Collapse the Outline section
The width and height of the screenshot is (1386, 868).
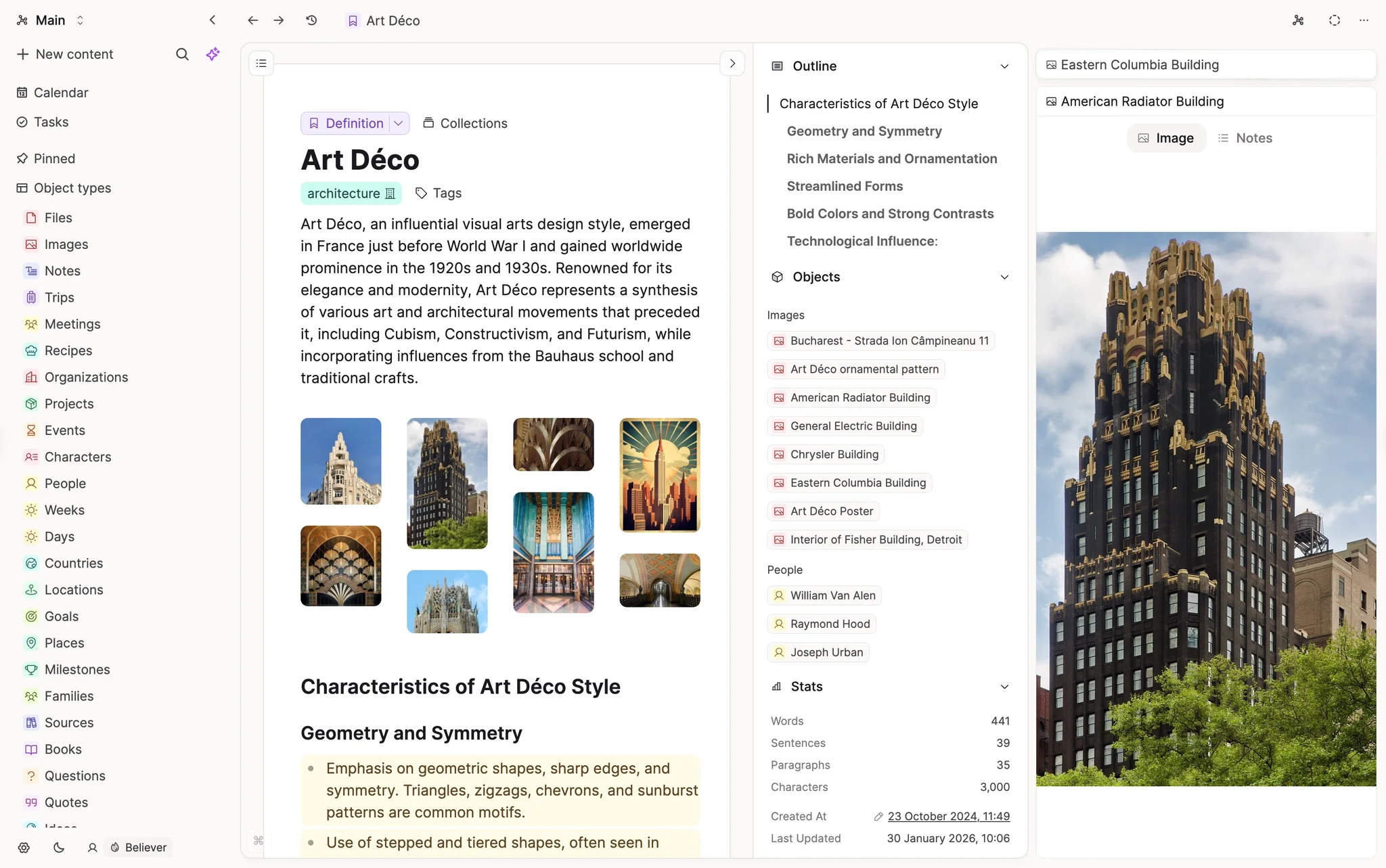tap(1004, 66)
